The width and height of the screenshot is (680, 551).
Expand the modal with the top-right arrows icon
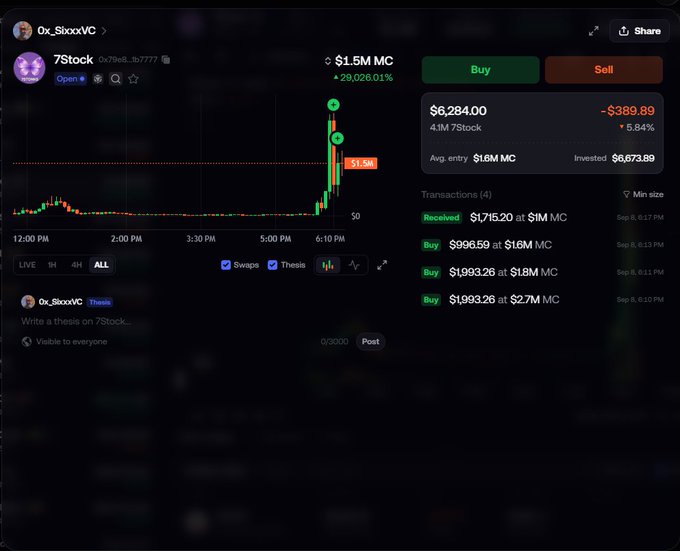tap(593, 31)
